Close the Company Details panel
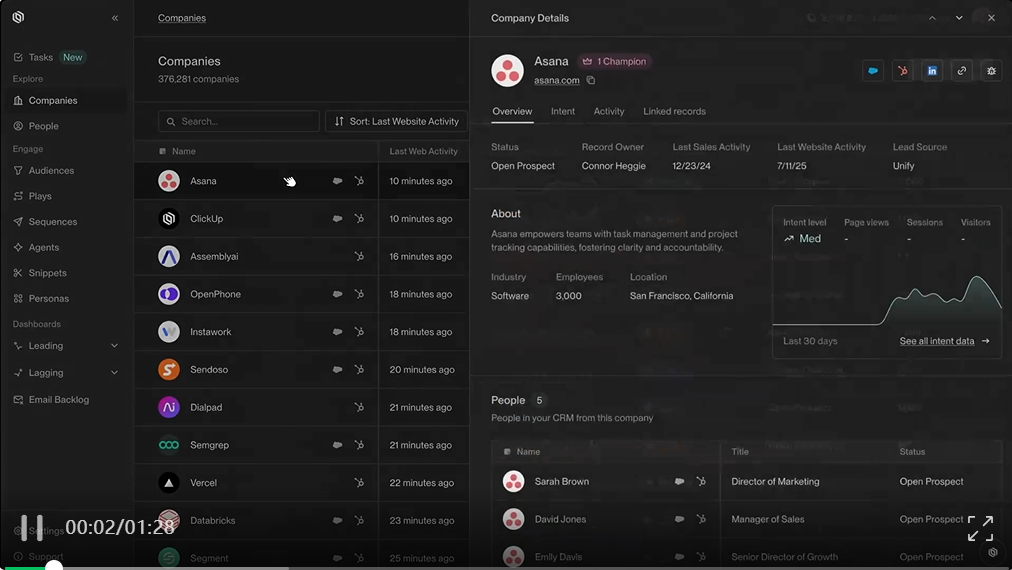The width and height of the screenshot is (1012, 570). pos(991,18)
